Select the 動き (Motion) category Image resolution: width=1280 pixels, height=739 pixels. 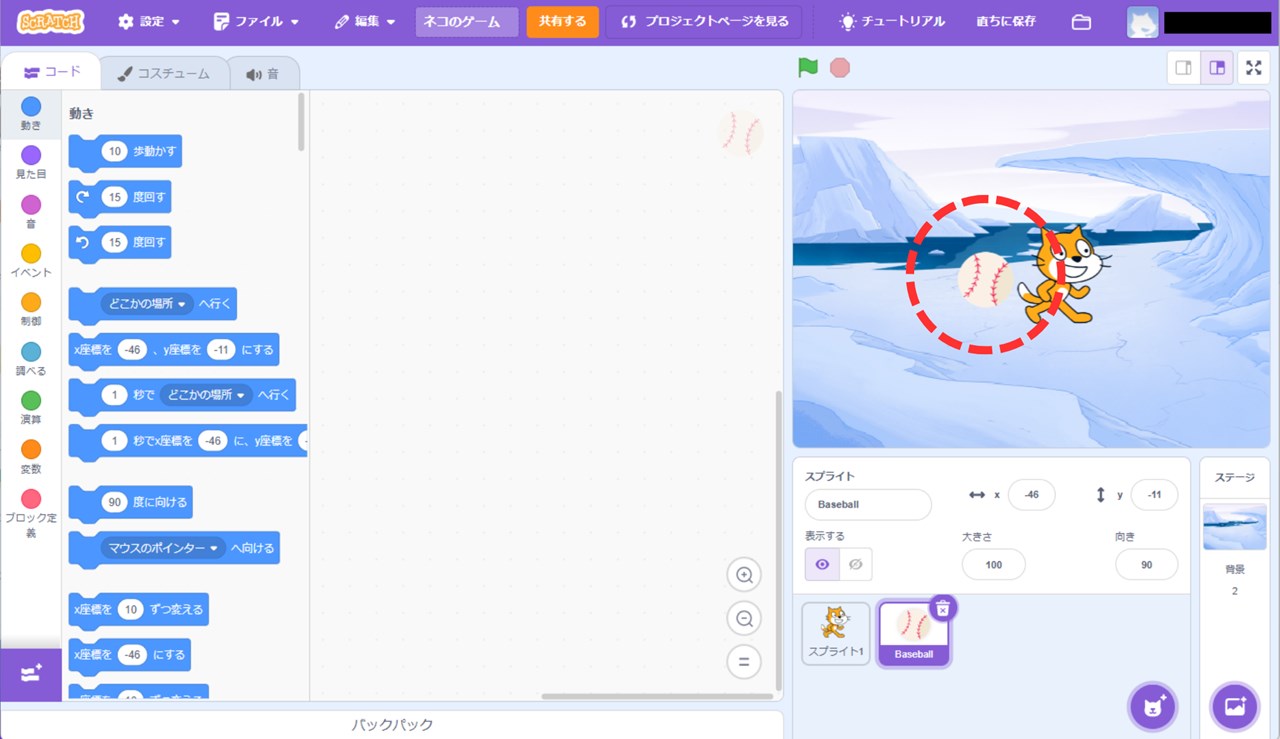pos(31,114)
